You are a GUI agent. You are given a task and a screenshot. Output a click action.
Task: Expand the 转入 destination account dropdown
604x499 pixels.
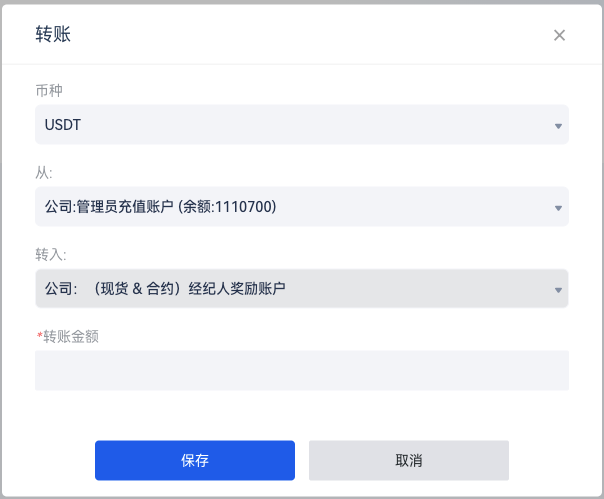coord(302,288)
